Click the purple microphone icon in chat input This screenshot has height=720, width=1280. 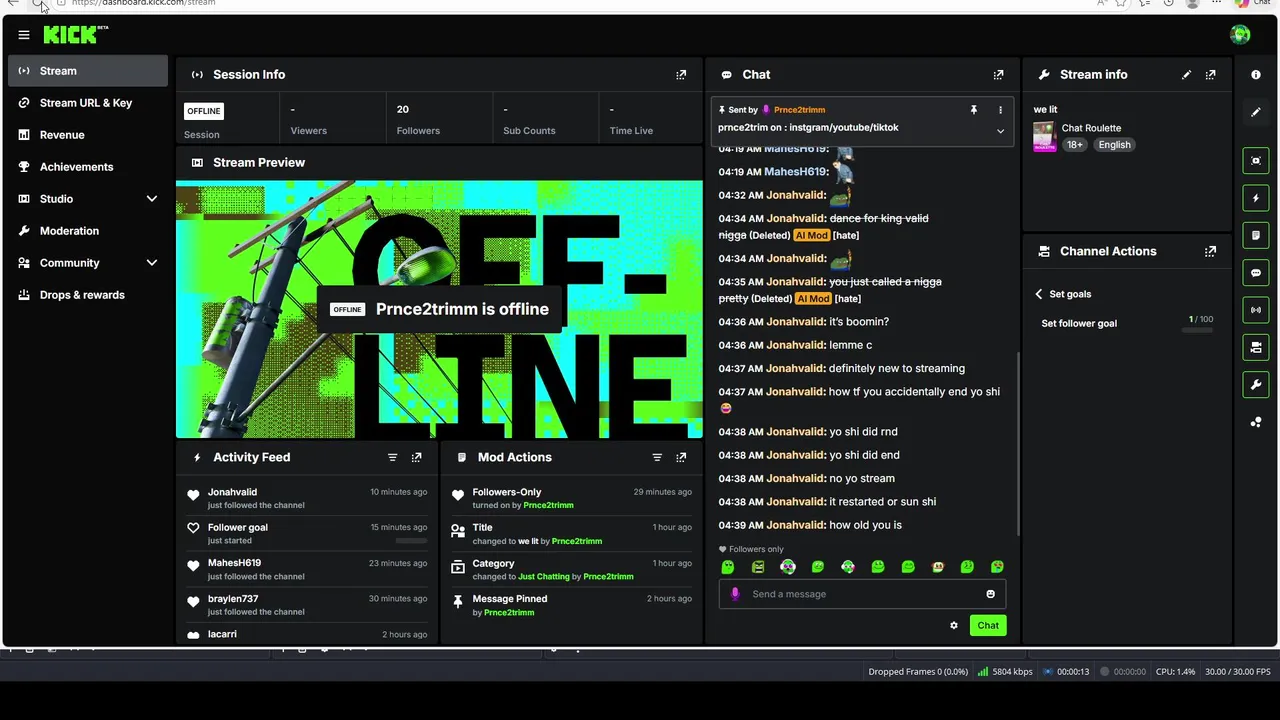click(735, 594)
